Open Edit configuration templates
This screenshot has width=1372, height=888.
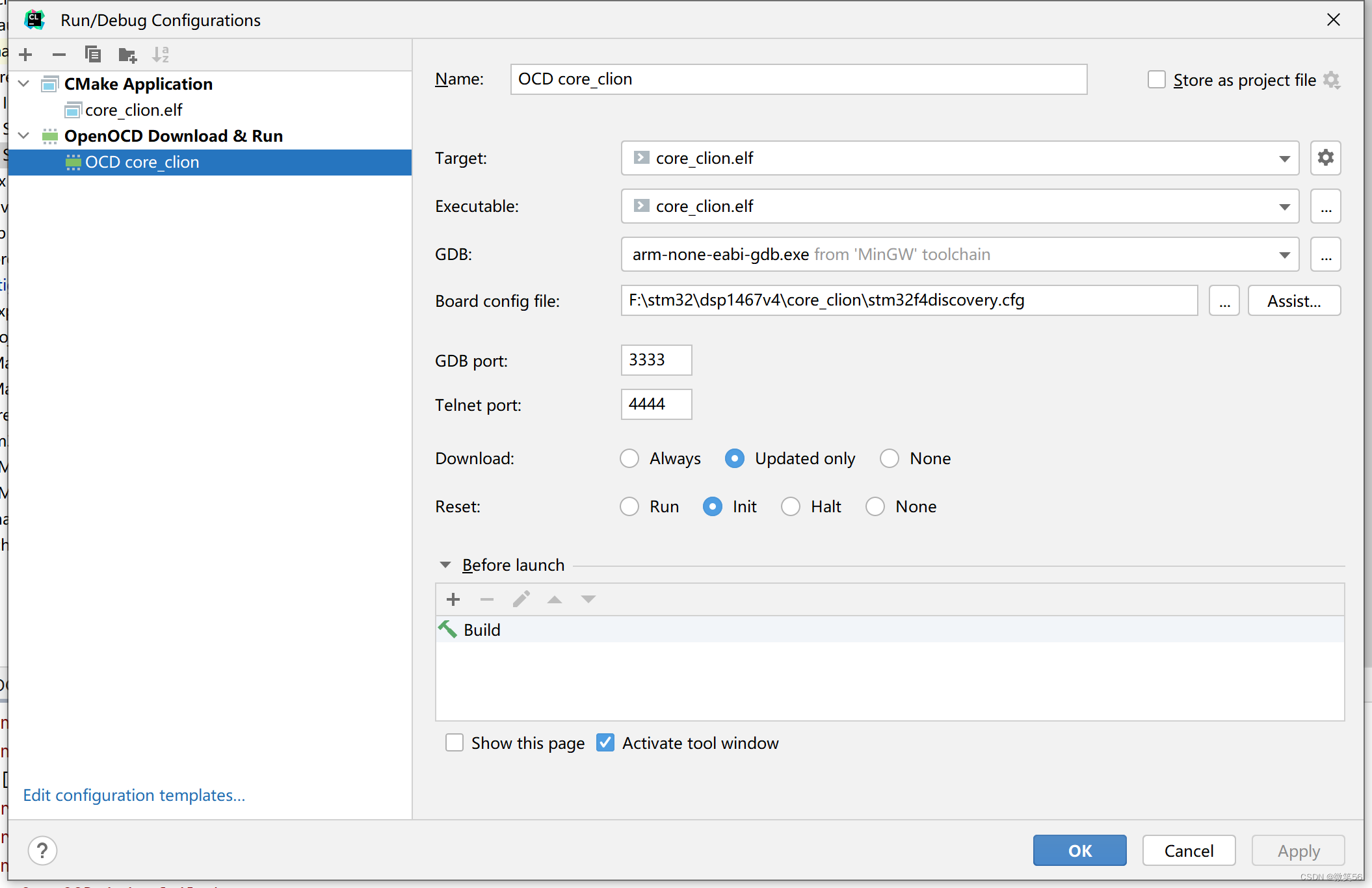point(134,795)
